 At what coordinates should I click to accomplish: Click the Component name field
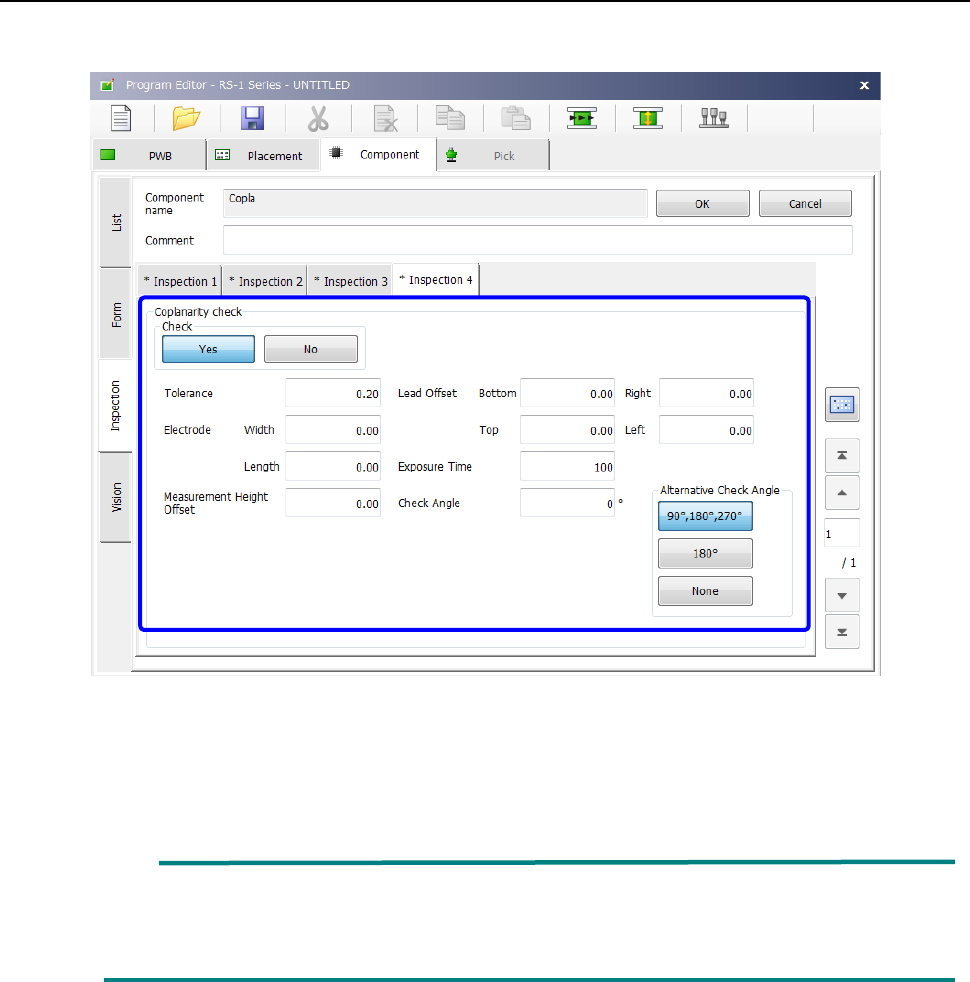[x=435, y=204]
